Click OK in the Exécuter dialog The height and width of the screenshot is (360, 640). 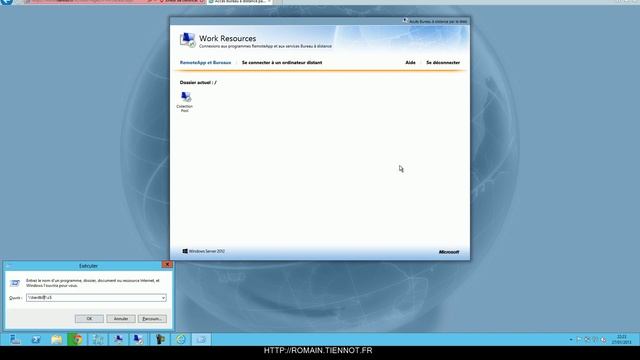pyautogui.click(x=89, y=318)
